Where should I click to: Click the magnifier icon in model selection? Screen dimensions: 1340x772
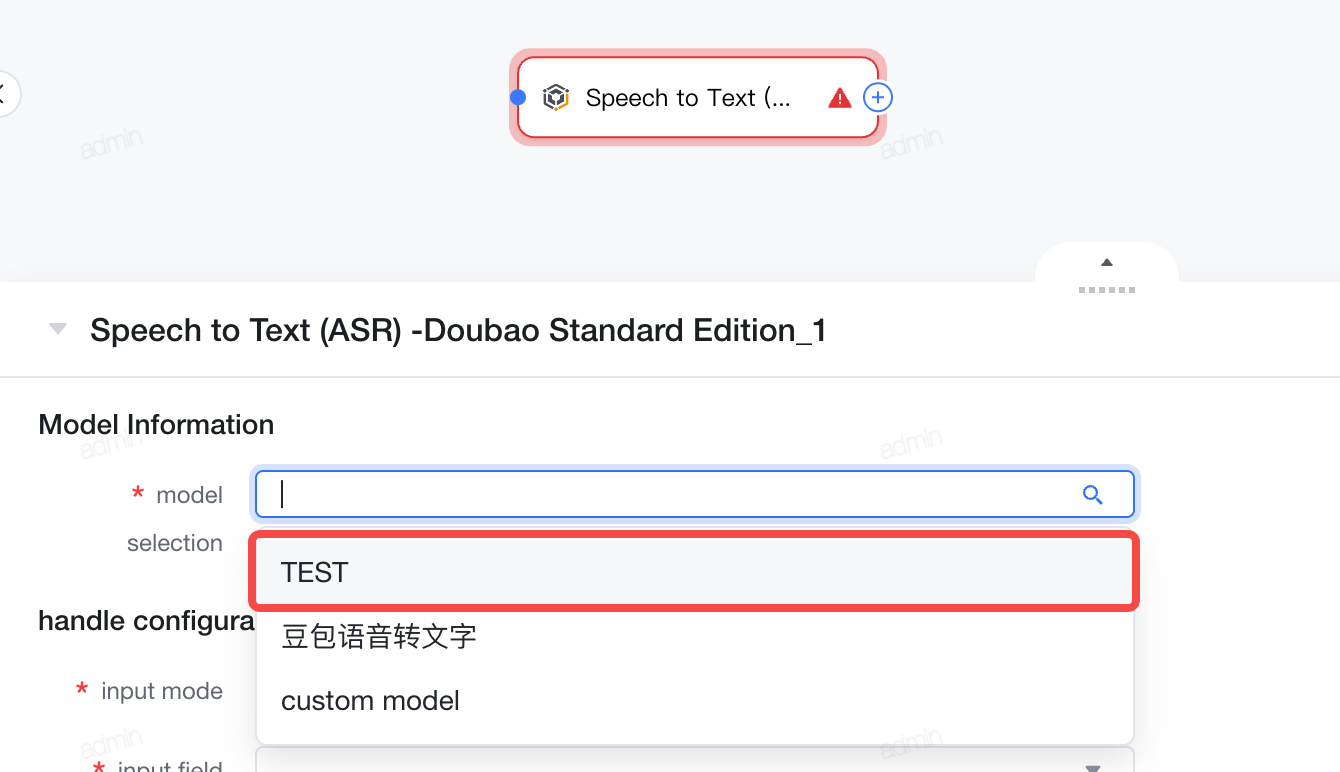(x=1093, y=494)
